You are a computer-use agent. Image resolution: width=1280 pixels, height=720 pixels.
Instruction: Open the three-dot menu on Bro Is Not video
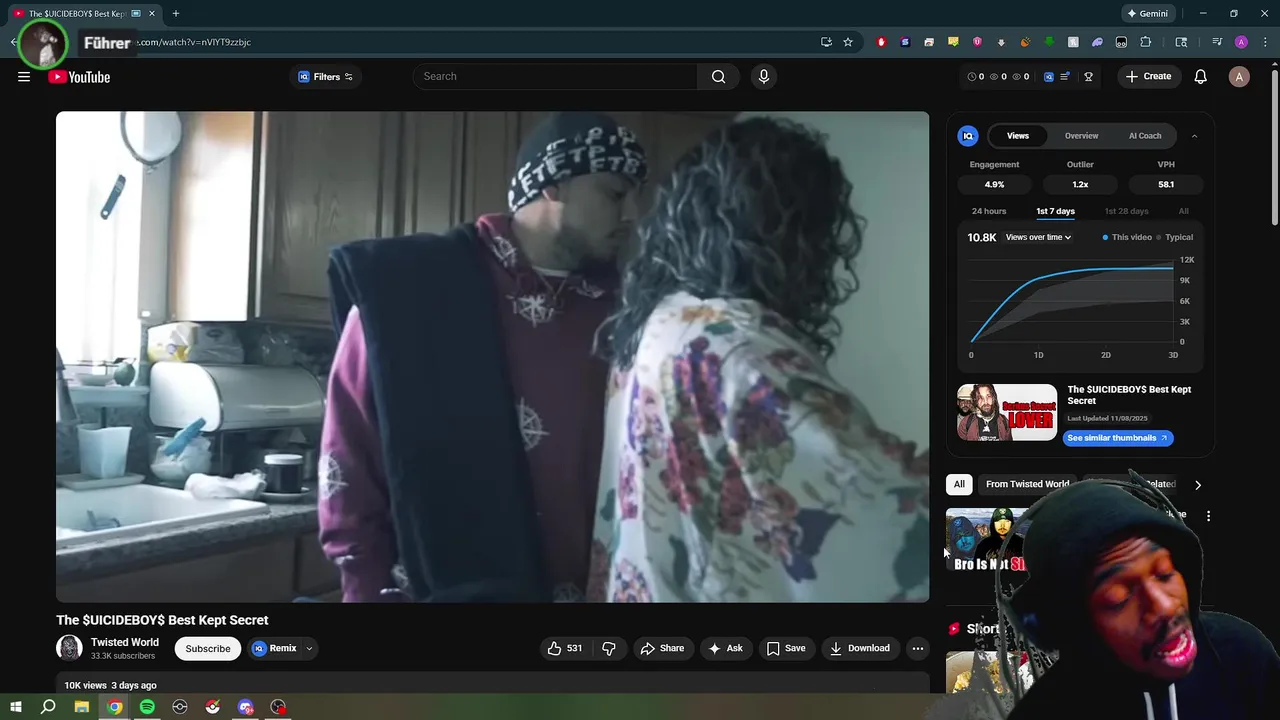click(x=1208, y=516)
